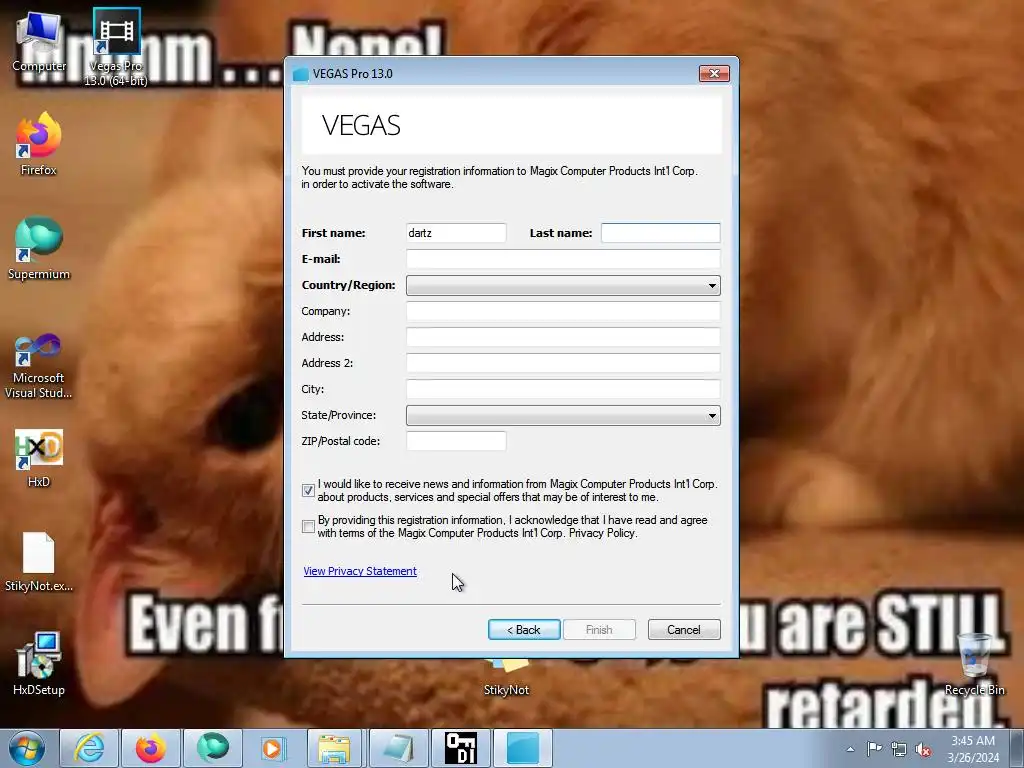The image size is (1024, 768).
Task: Uncheck the receive news and information checkbox
Action: pos(308,490)
